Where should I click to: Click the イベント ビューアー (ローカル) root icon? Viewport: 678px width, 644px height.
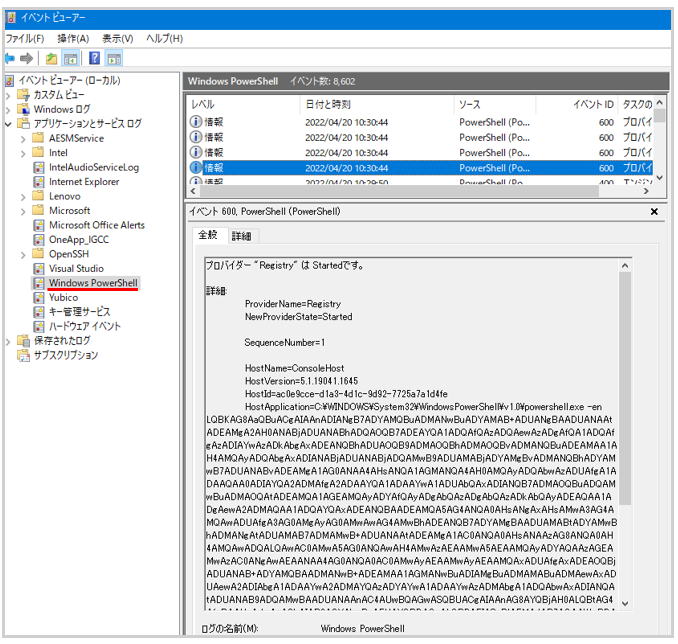(x=10, y=80)
